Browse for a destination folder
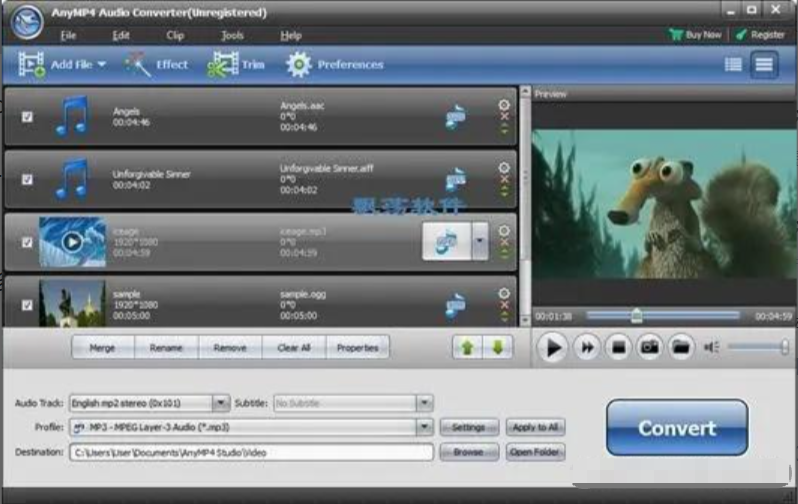This screenshot has width=798, height=504. [x=469, y=452]
